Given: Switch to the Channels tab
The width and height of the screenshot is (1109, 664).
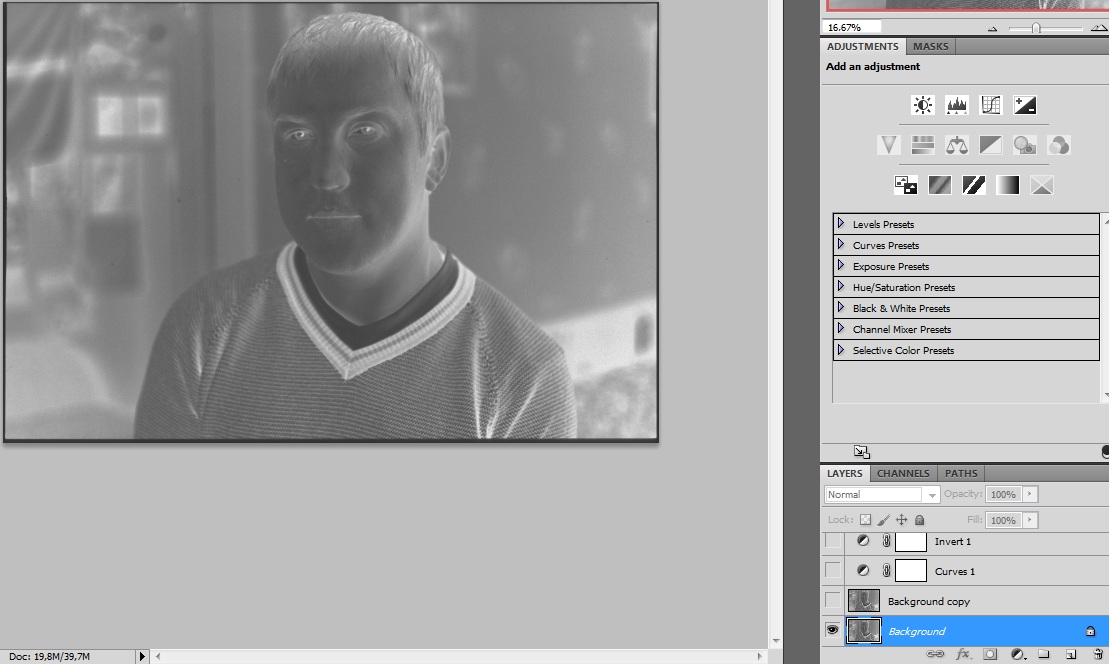Looking at the screenshot, I should pos(905,473).
